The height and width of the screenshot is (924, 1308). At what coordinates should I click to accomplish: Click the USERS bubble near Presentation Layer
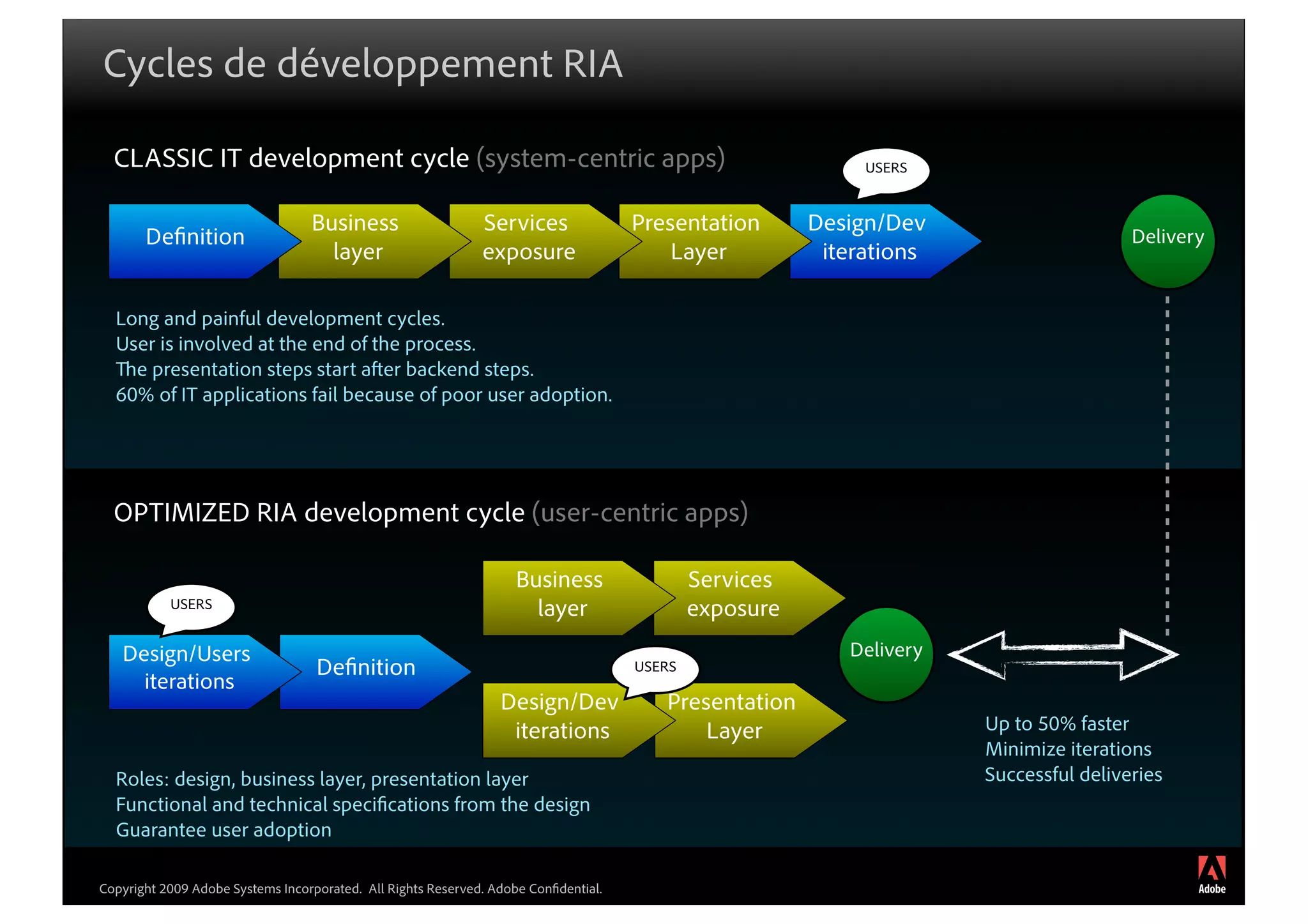pyautogui.click(x=655, y=667)
